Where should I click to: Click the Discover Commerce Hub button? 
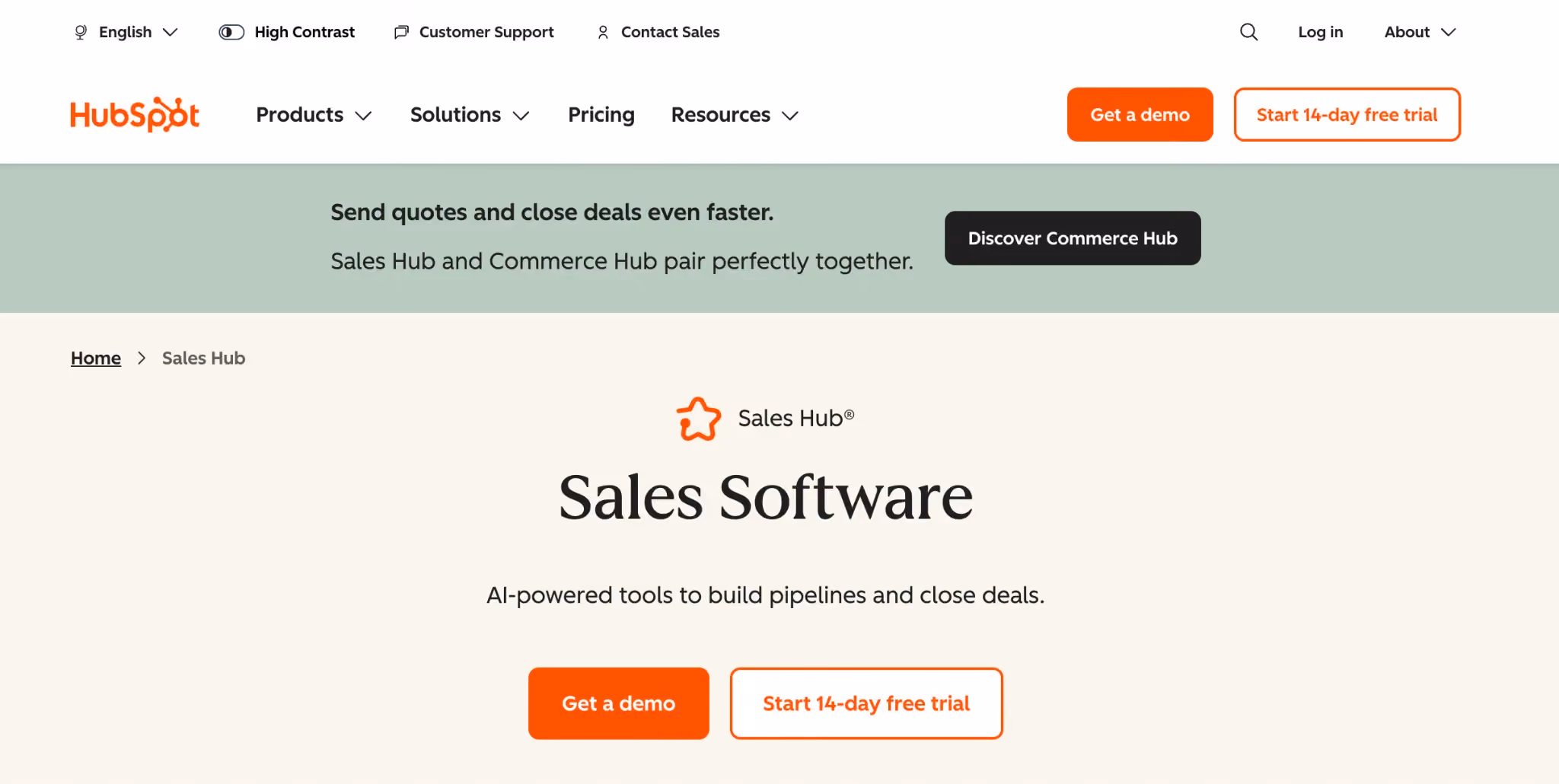(1073, 238)
